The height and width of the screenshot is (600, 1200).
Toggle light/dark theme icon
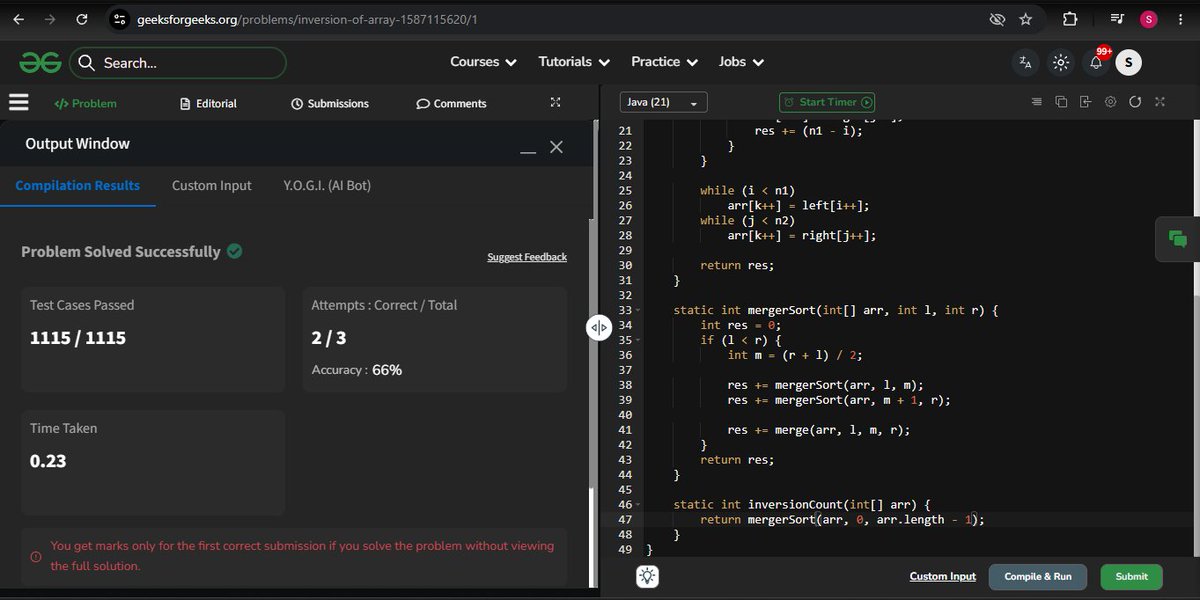pos(1061,62)
